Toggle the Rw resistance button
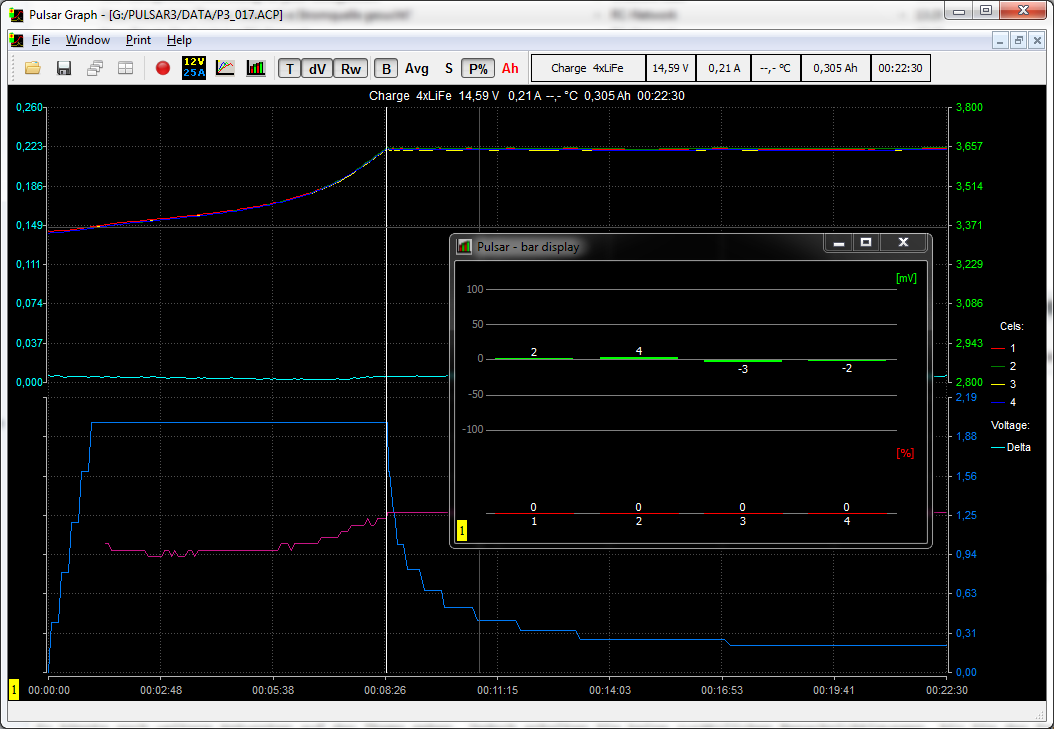Viewport: 1054px width, 729px height. click(x=351, y=69)
